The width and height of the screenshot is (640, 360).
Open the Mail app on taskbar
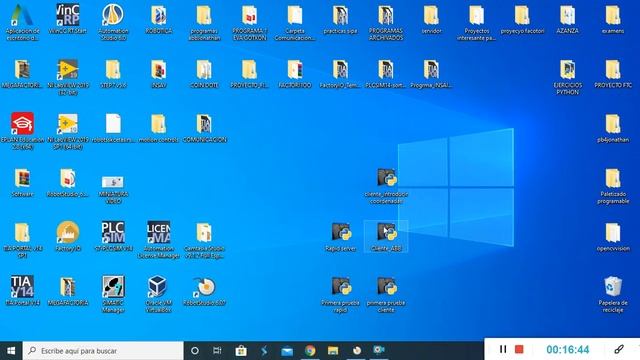287,350
